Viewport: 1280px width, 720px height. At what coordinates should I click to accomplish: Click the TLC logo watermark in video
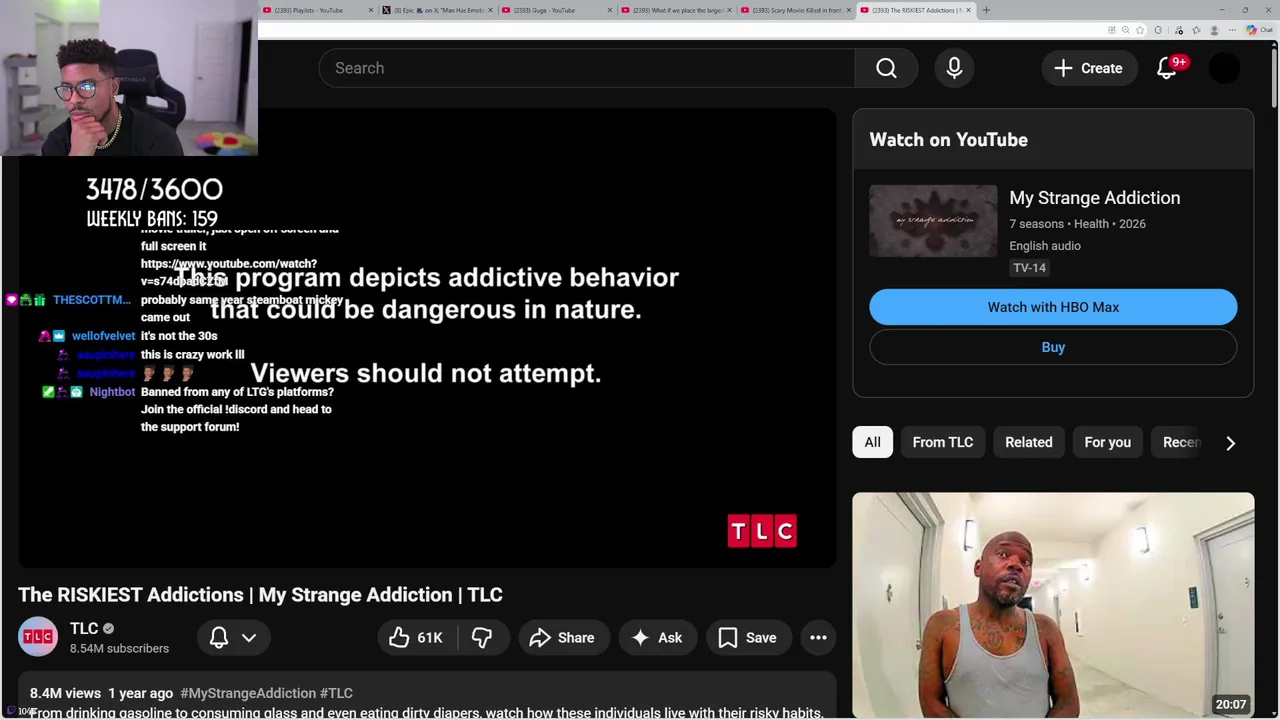762,531
